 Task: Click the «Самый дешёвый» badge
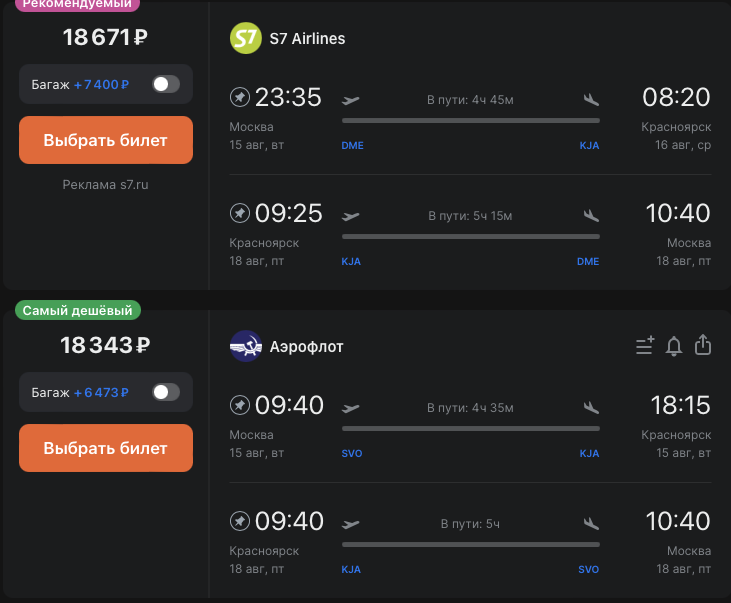[78, 311]
